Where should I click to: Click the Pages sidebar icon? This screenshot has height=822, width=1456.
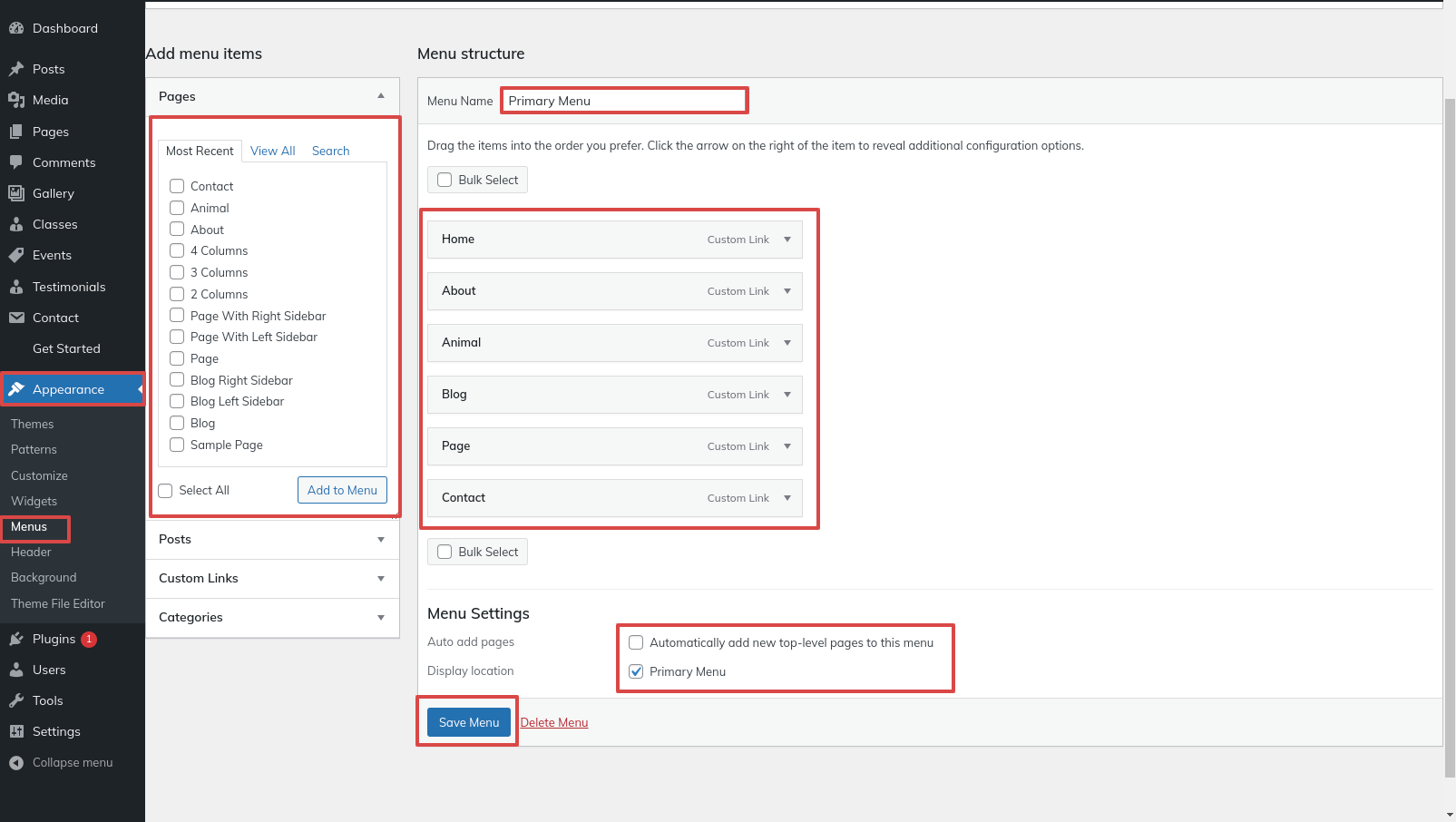tap(16, 132)
